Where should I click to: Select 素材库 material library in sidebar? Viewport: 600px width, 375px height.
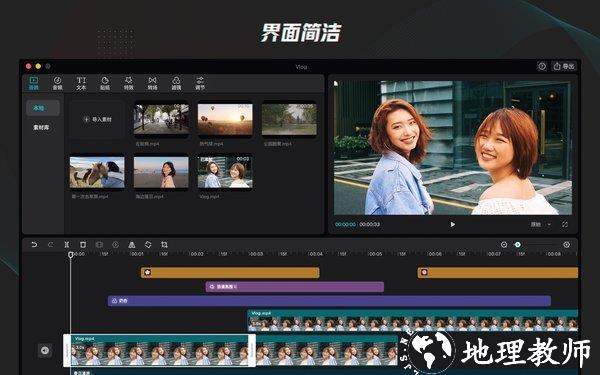click(x=41, y=127)
